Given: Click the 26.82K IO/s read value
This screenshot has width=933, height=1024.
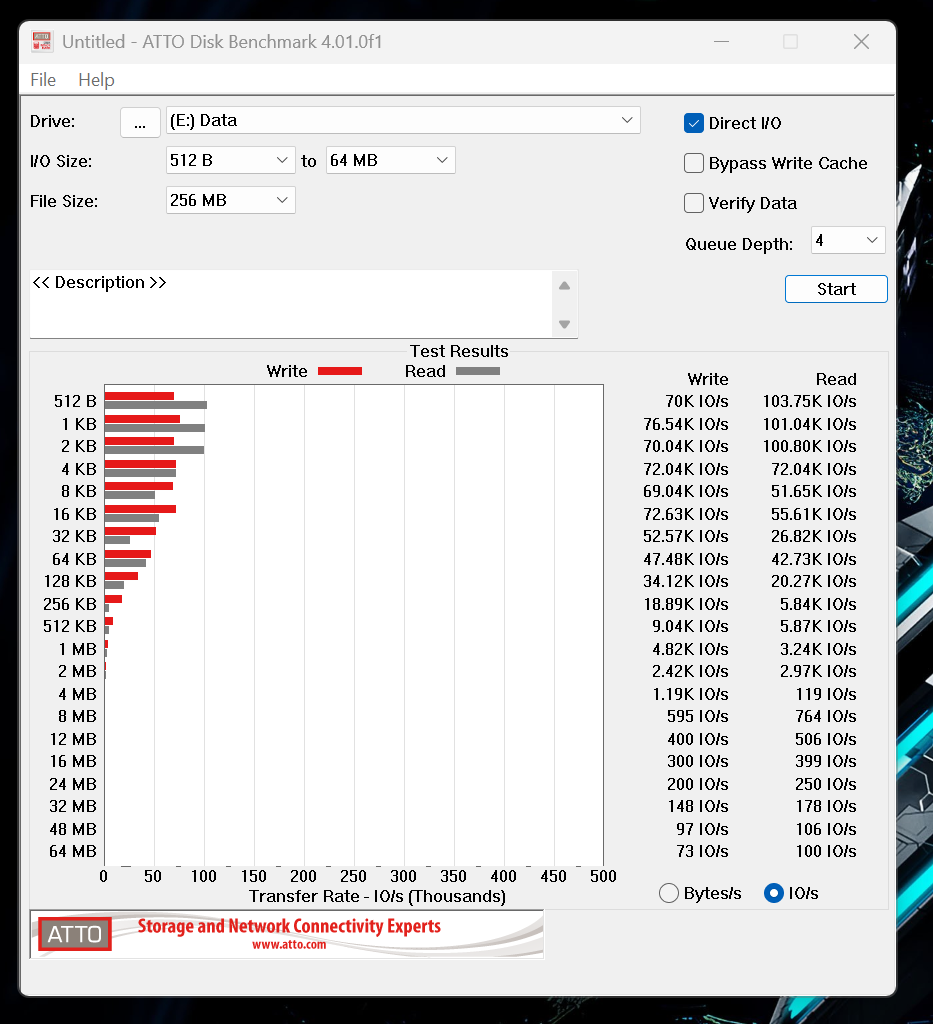Looking at the screenshot, I should tap(814, 536).
